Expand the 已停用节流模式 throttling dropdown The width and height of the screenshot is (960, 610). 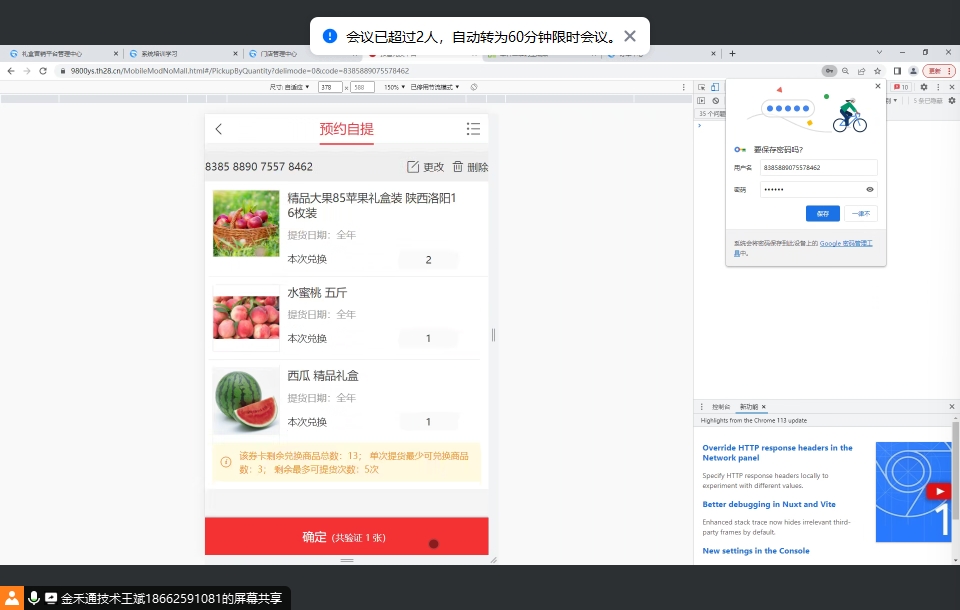point(435,87)
